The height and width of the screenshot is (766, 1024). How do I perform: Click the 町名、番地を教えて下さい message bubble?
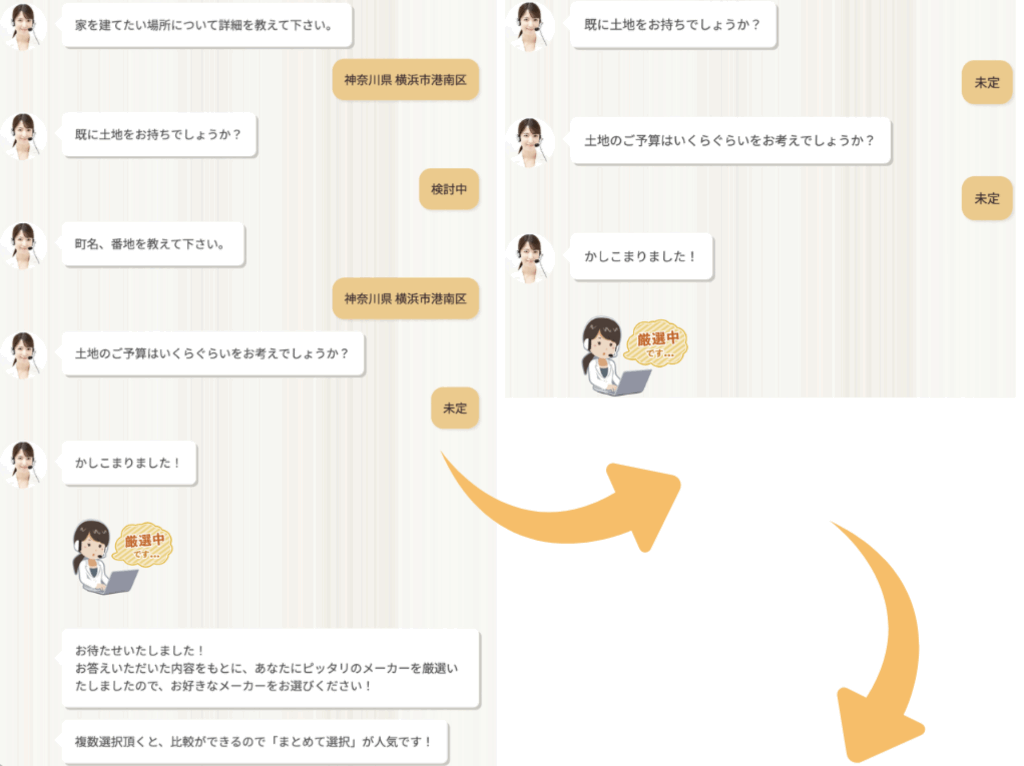[153, 244]
